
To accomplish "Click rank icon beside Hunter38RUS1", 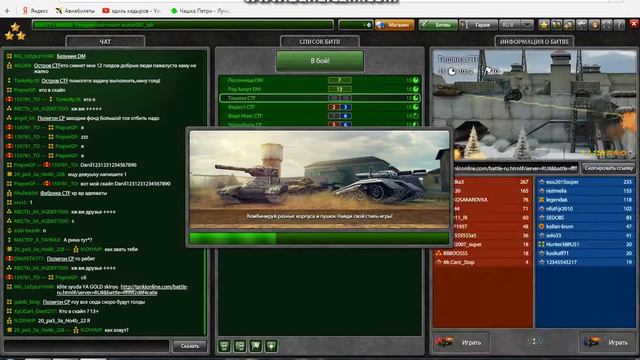I will coord(542,244).
